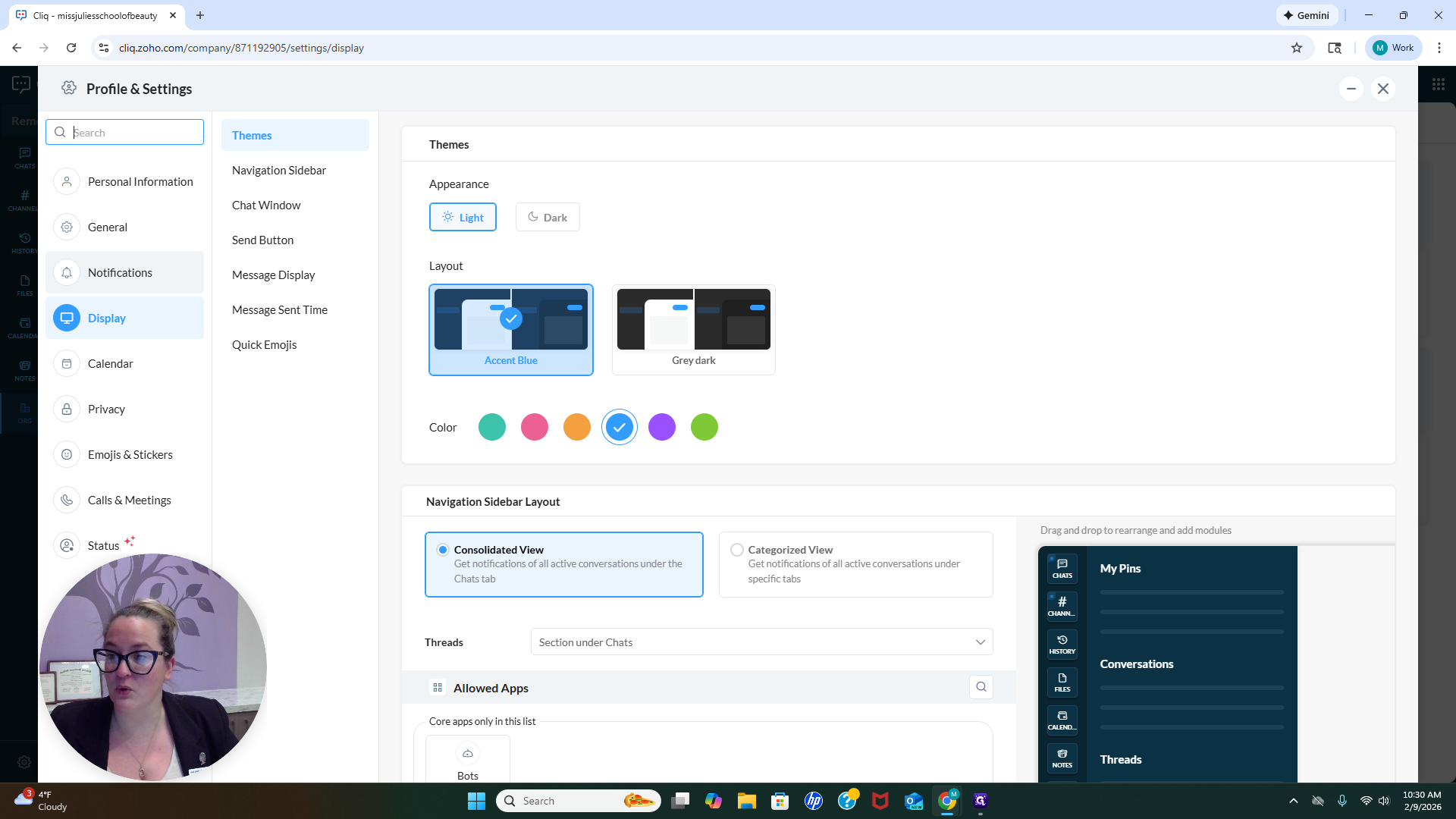Show hidden system tray icons
Image resolution: width=1456 pixels, height=819 pixels.
coord(1294,801)
